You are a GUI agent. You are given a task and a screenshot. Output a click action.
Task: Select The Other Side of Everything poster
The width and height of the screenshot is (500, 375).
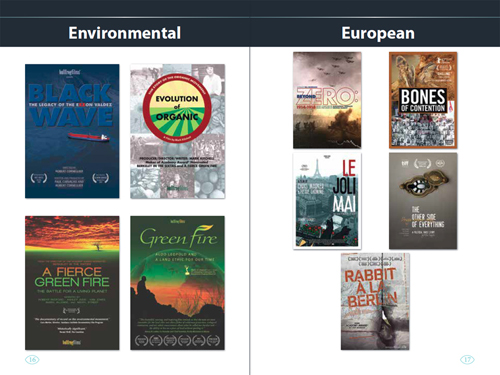pos(423,201)
